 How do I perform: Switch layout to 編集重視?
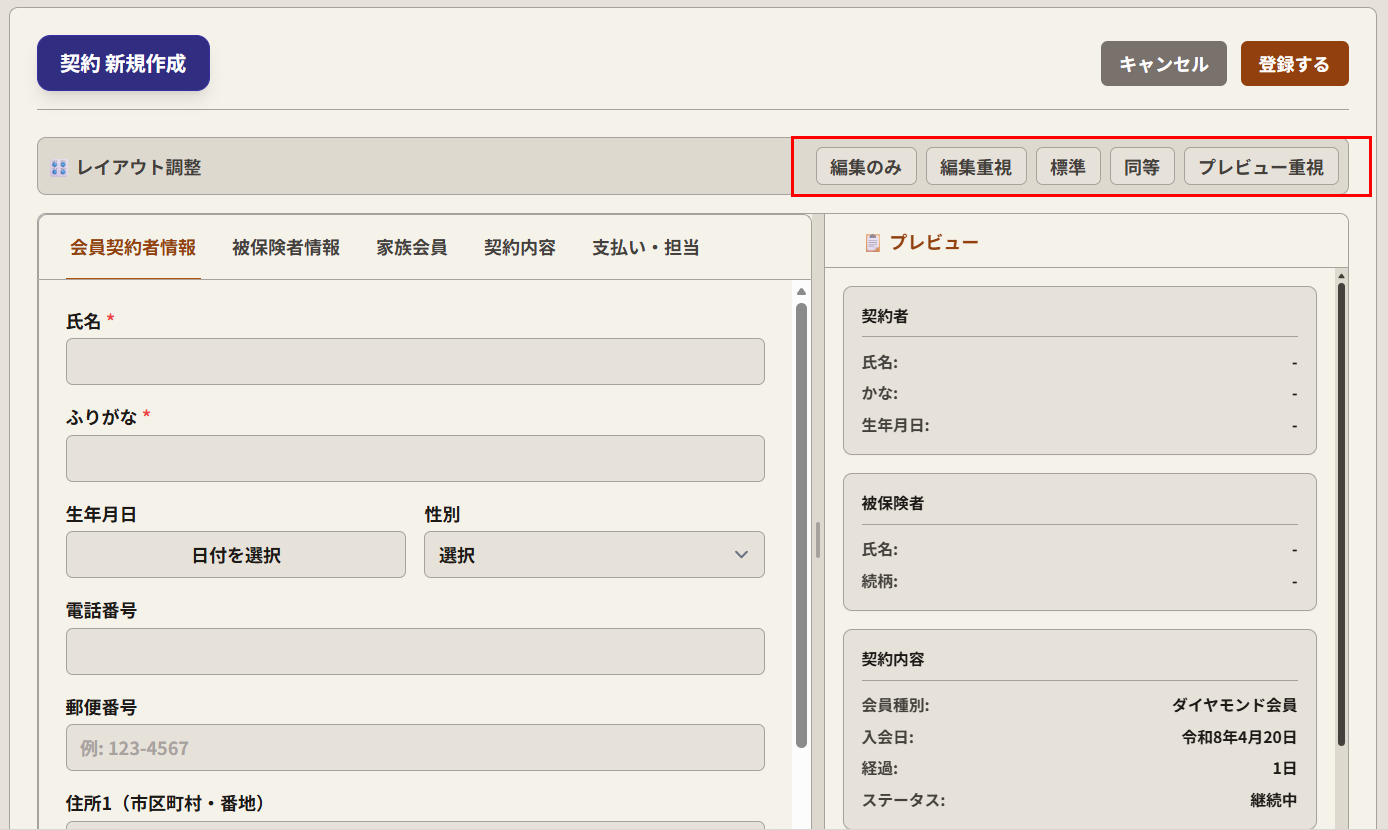click(x=975, y=167)
